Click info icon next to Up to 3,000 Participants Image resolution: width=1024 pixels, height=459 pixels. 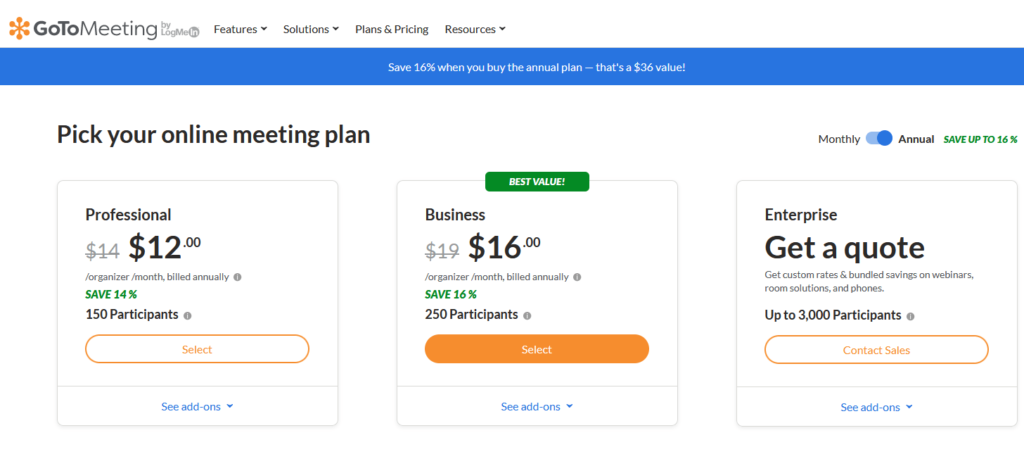point(910,316)
